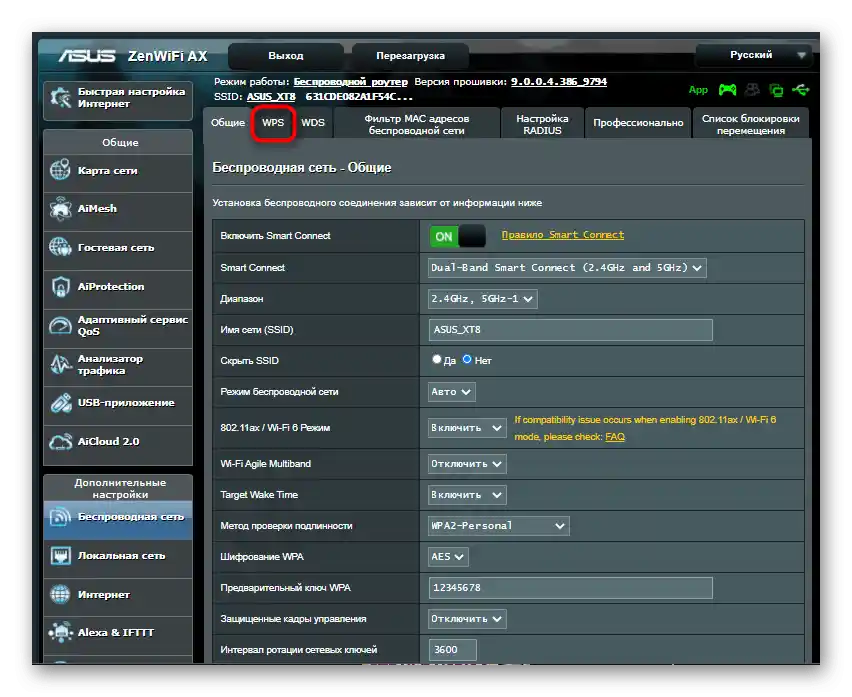Open the Профессионально tab

click(638, 123)
